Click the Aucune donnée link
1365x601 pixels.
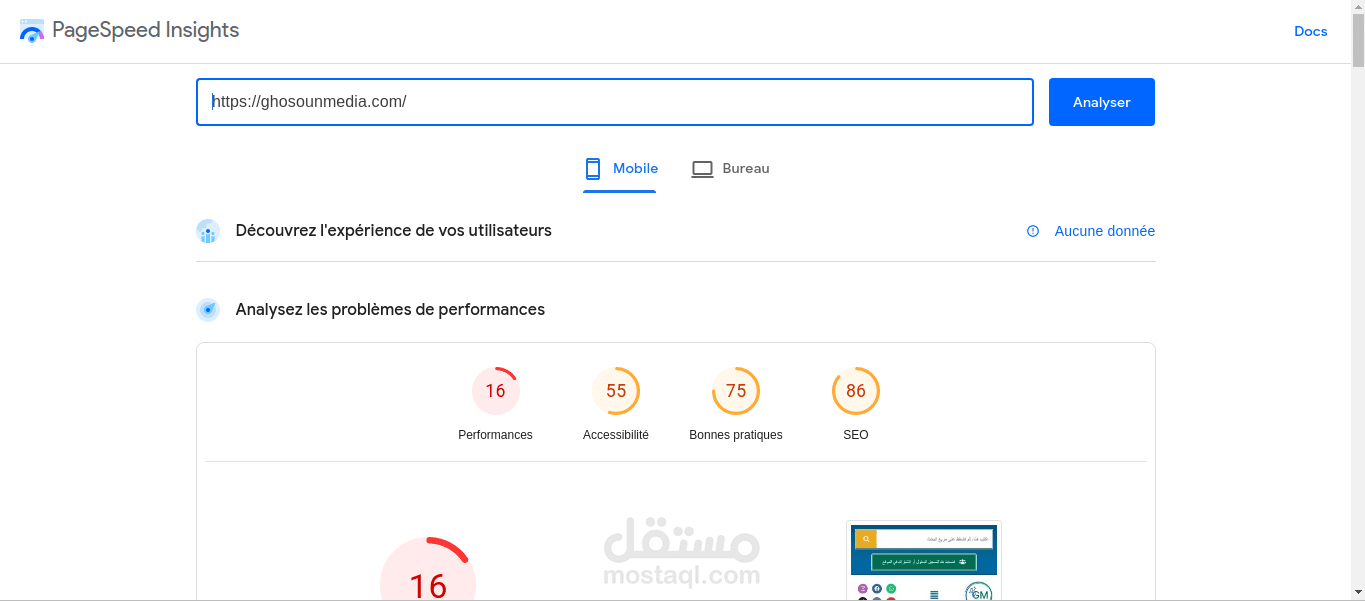[1104, 231]
